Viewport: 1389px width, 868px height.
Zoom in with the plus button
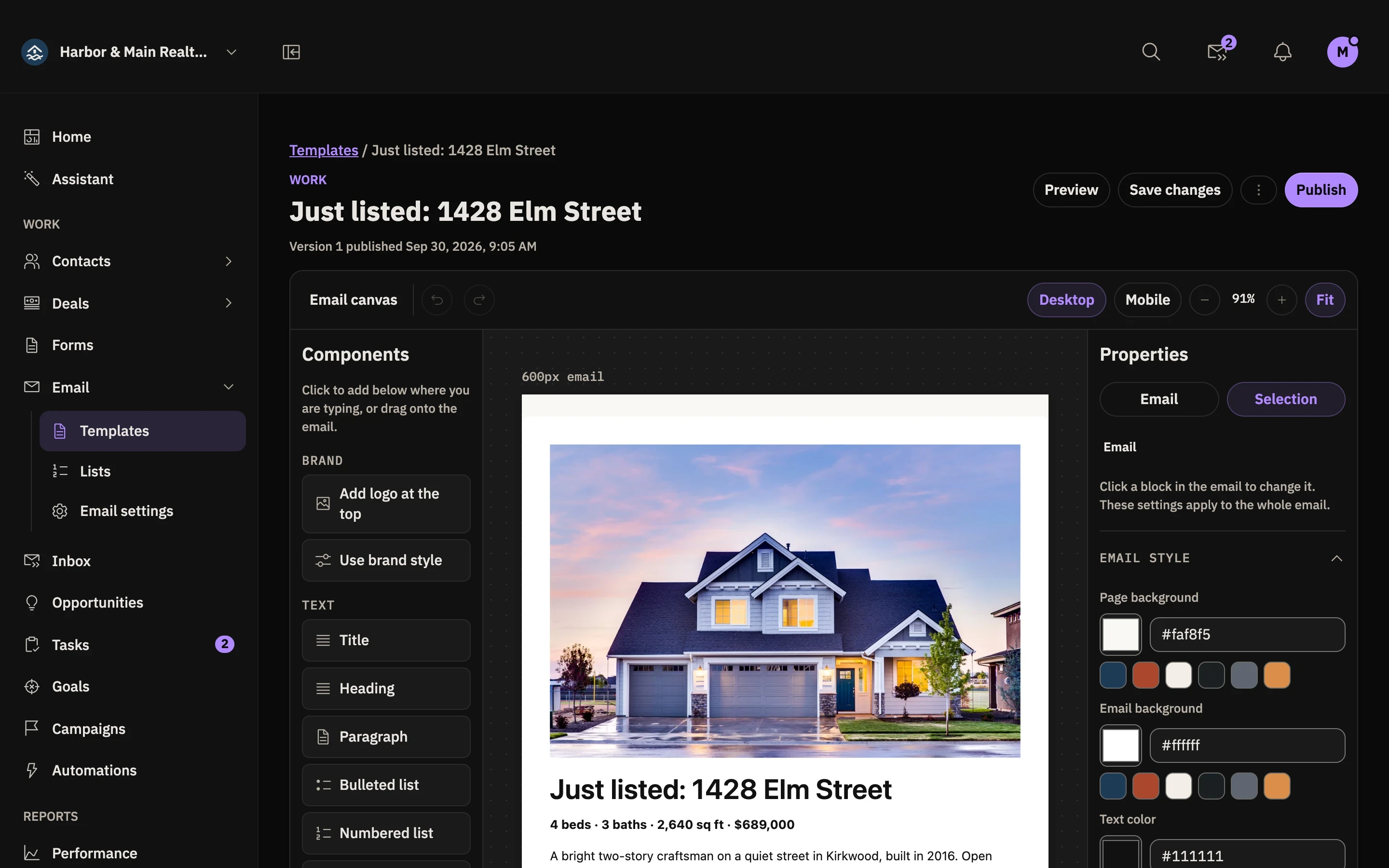click(1281, 299)
